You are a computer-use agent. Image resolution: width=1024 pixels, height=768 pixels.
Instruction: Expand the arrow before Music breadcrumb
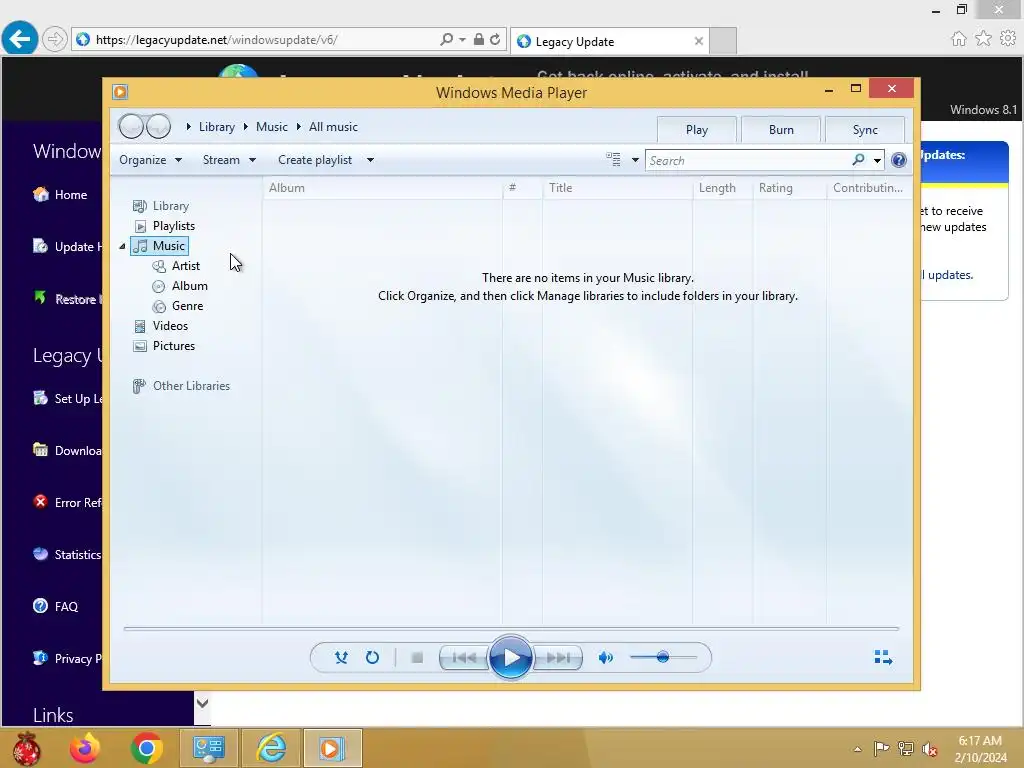pos(246,127)
